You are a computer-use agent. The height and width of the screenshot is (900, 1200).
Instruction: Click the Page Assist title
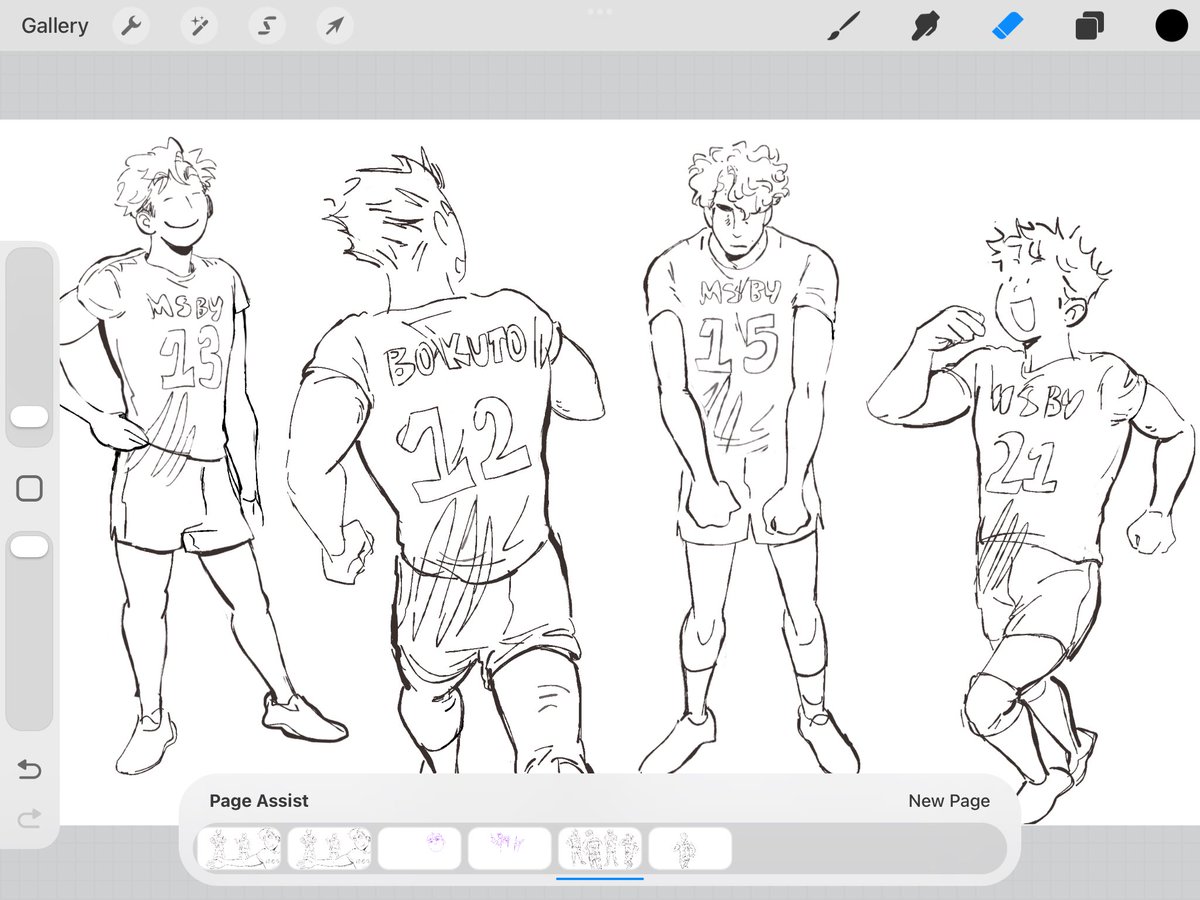(259, 801)
